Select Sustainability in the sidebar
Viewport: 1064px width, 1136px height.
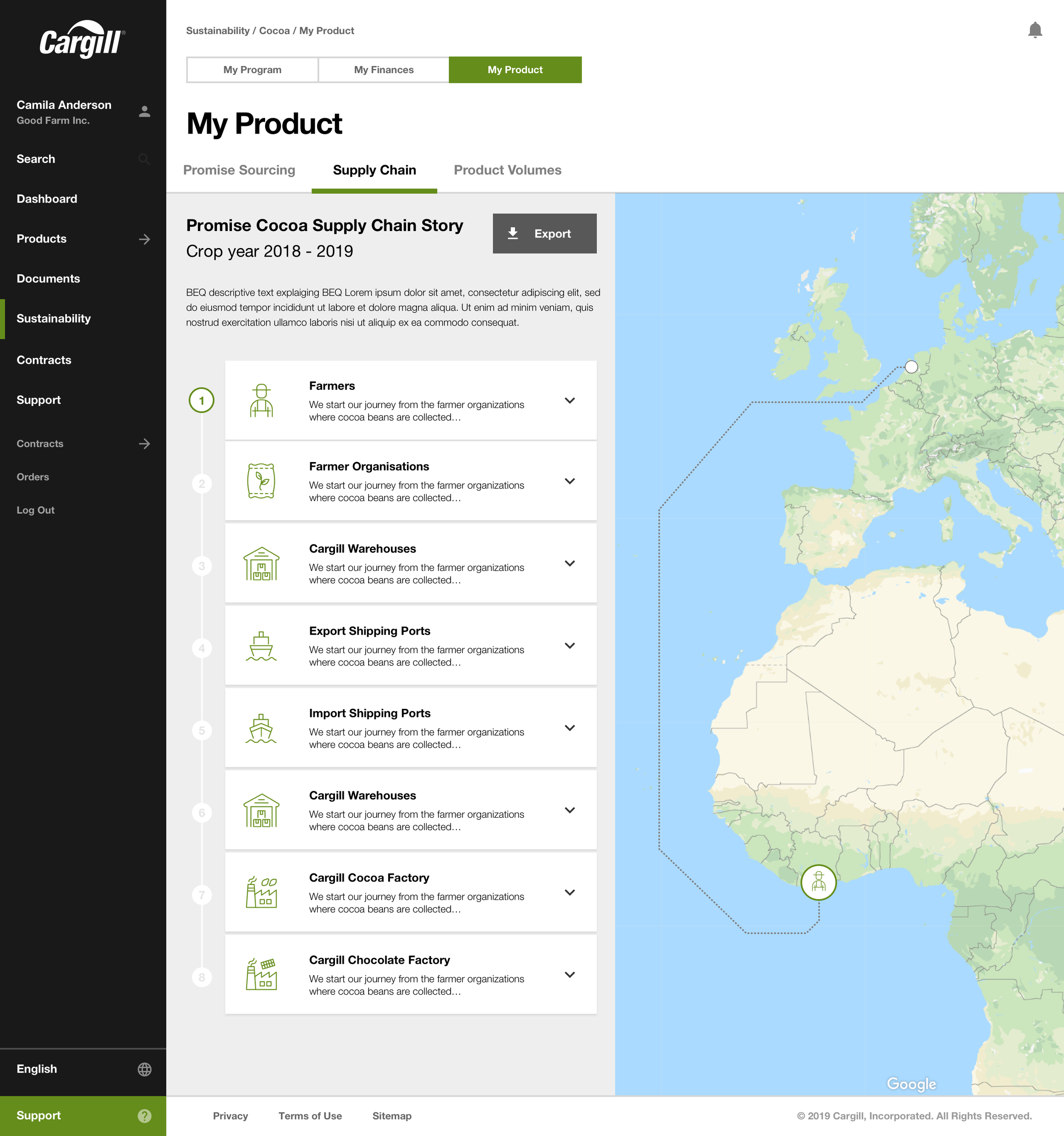(54, 319)
